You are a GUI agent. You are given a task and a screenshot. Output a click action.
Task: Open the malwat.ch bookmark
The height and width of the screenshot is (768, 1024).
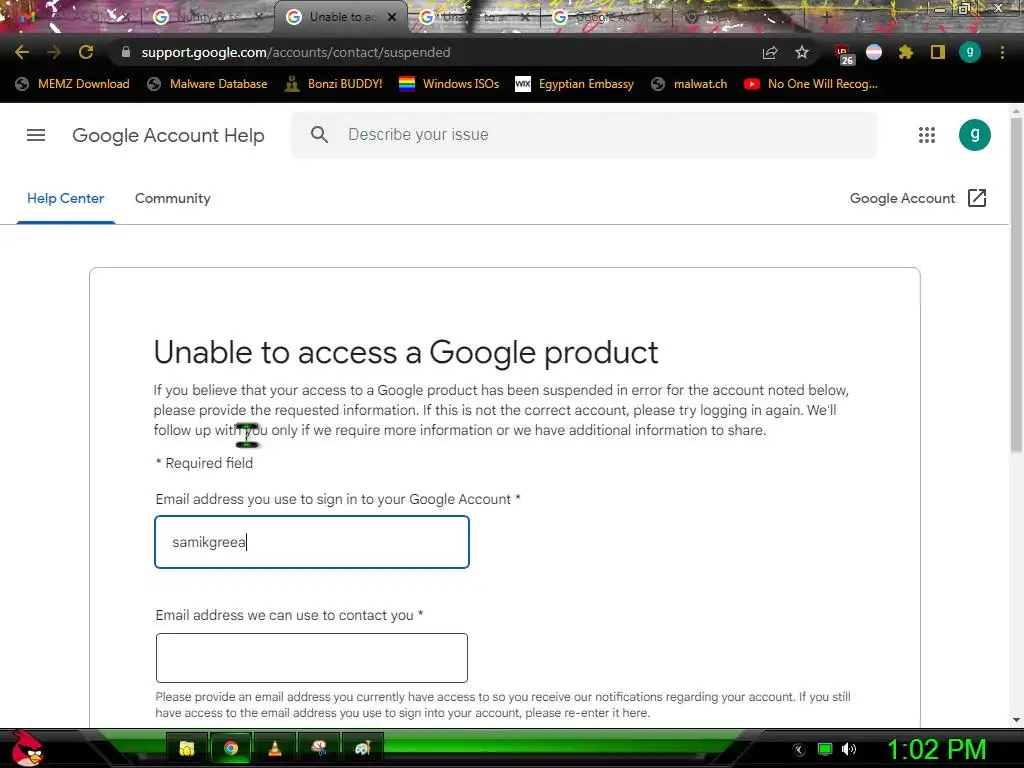click(689, 84)
